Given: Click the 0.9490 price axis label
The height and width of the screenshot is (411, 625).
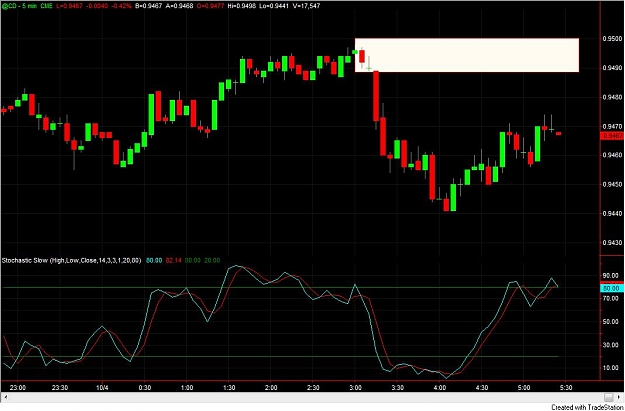Looking at the screenshot, I should 614,68.
